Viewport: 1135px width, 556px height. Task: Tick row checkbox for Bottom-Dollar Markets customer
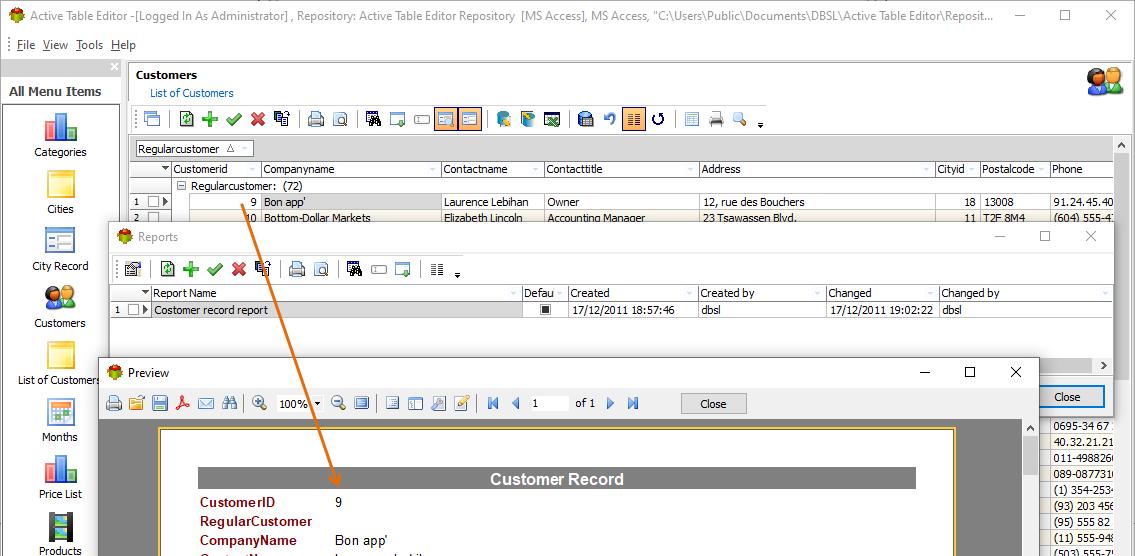point(153,217)
